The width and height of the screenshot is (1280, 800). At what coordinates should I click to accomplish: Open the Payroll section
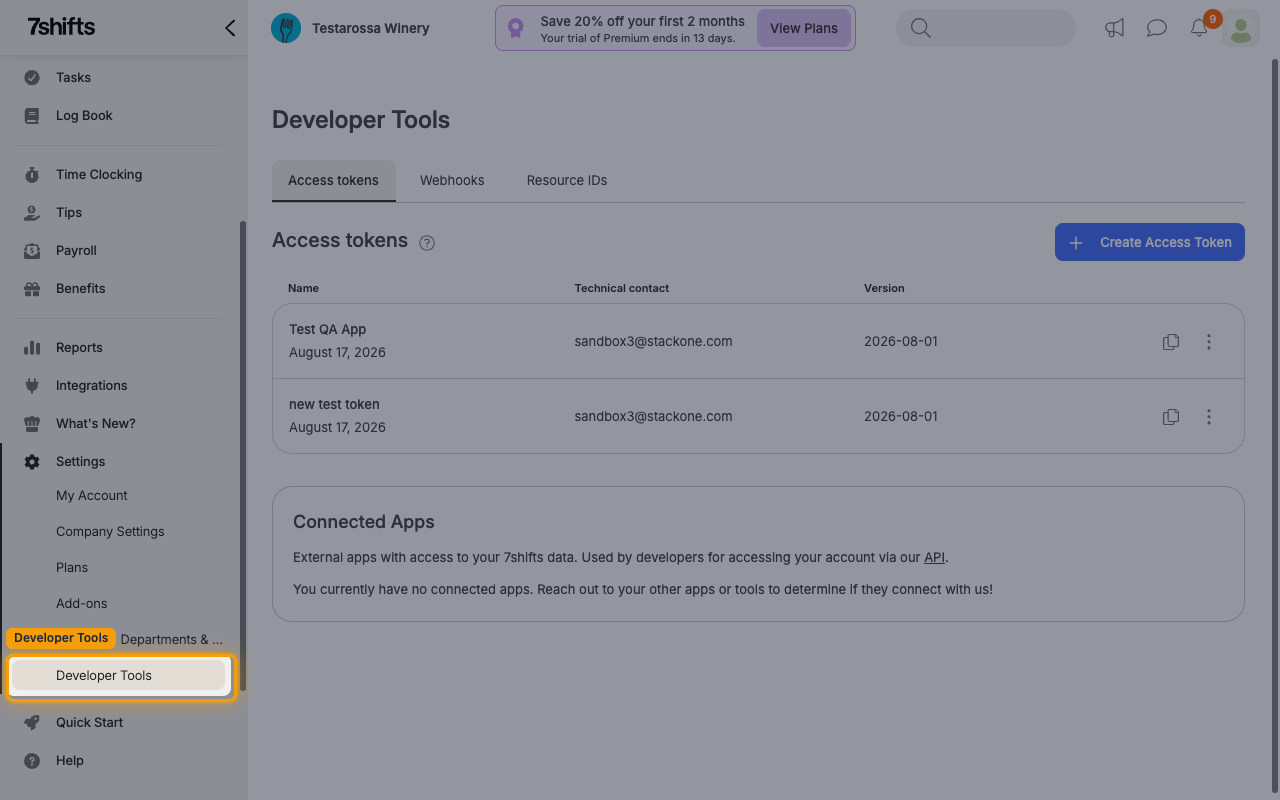coord(76,250)
